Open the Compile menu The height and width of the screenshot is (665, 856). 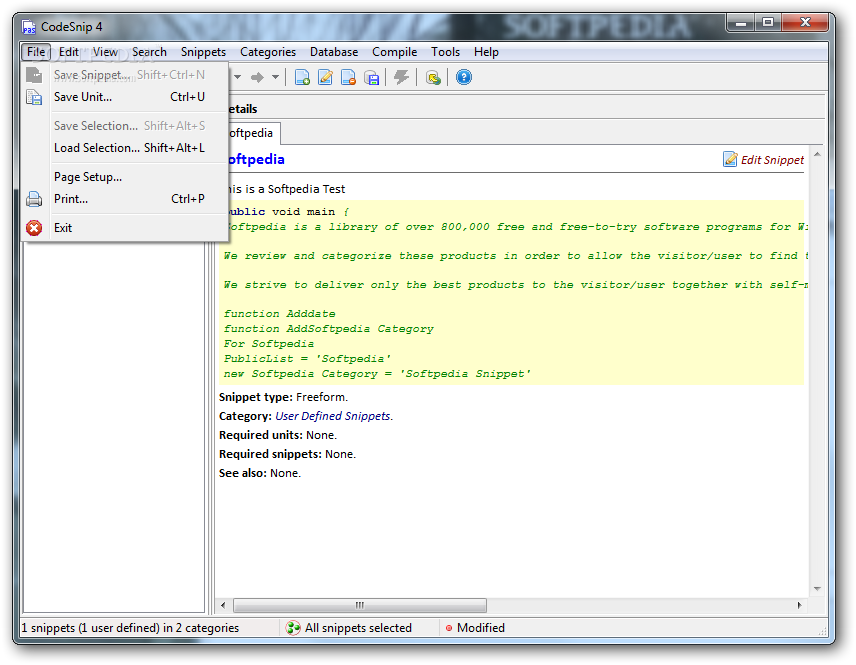(394, 52)
